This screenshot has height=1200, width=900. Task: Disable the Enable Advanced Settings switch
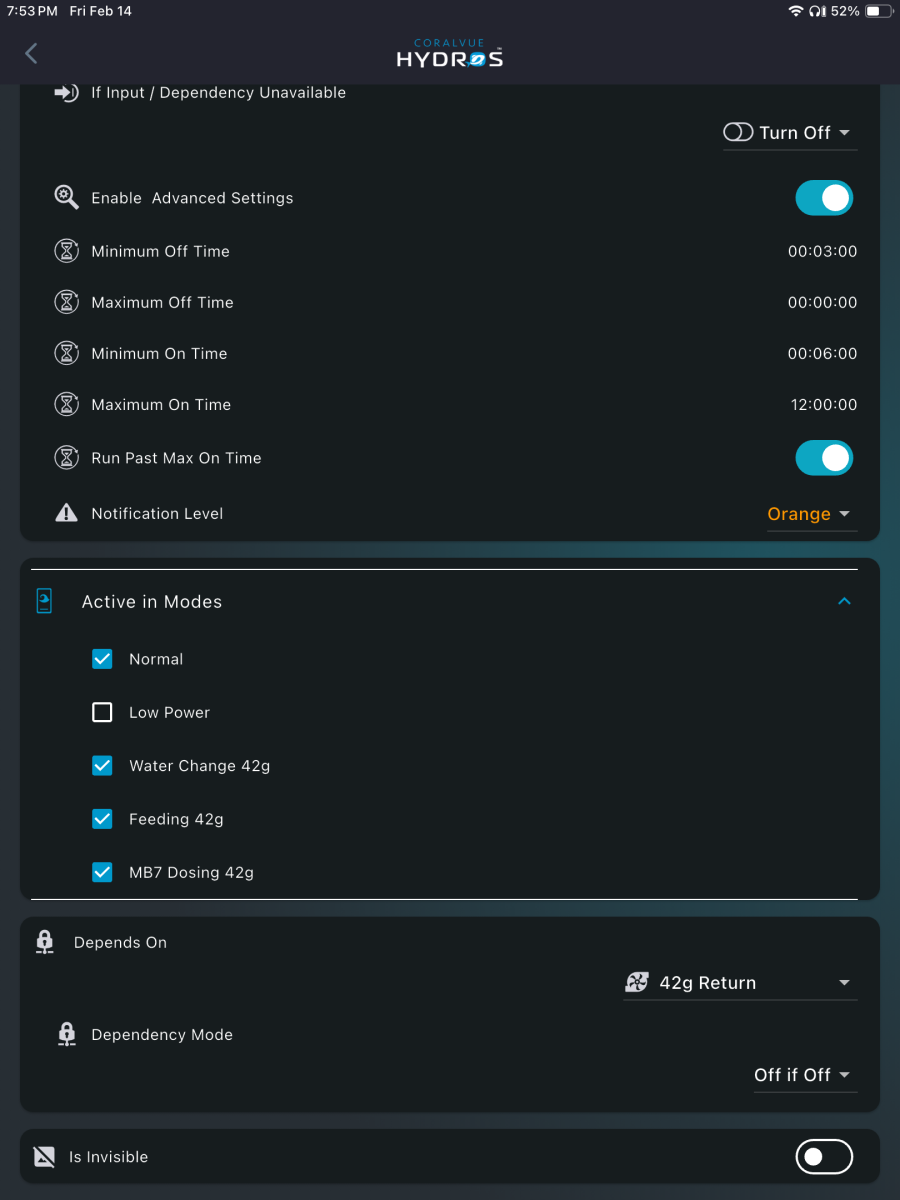pyautogui.click(x=824, y=198)
